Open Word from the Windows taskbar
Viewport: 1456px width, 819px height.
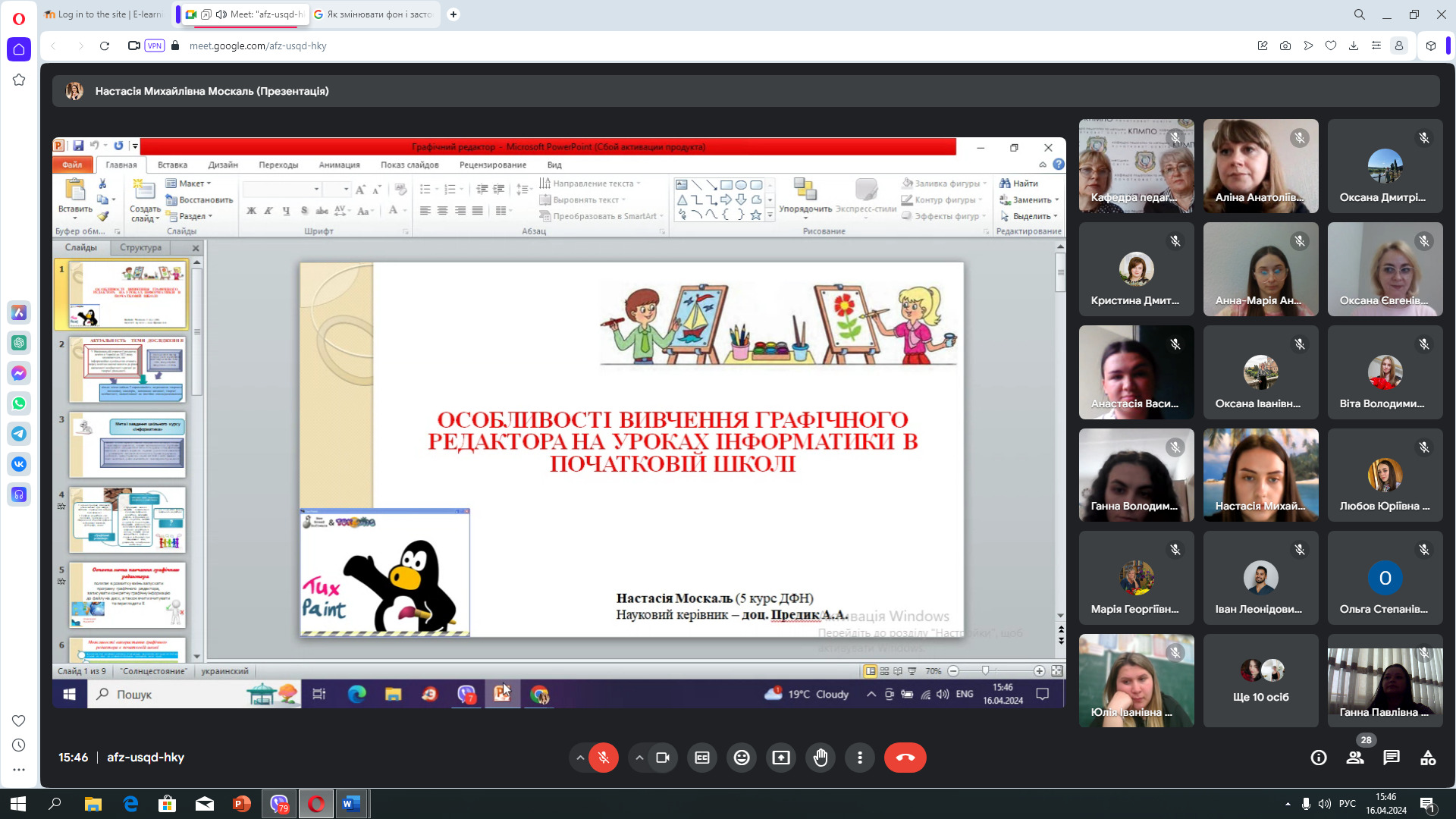(351, 804)
